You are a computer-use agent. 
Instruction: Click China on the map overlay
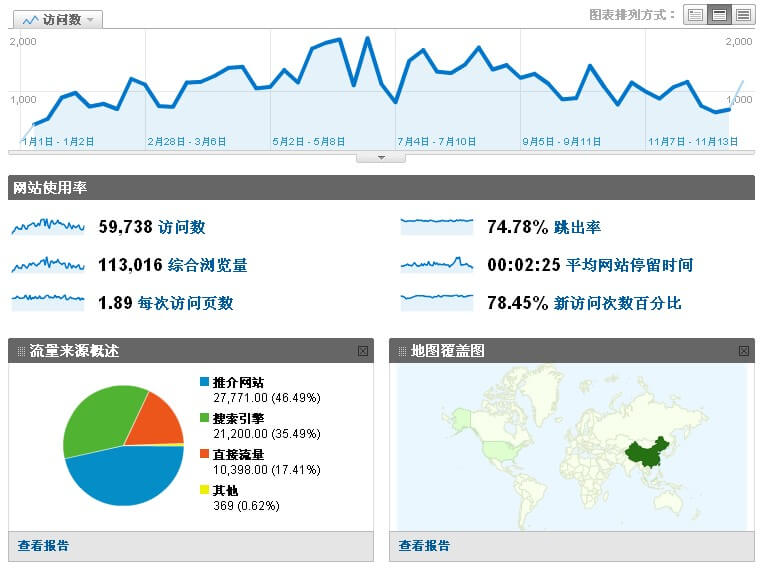tap(645, 452)
